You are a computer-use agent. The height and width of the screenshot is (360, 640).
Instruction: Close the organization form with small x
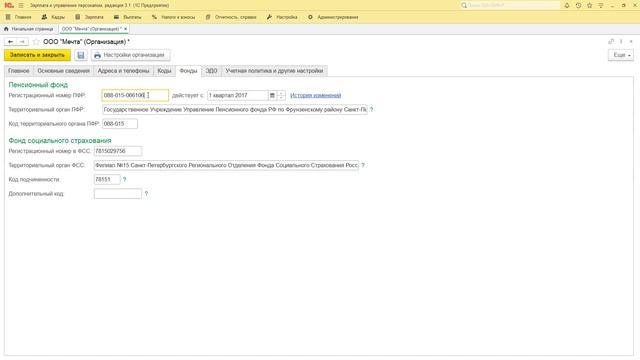click(631, 42)
